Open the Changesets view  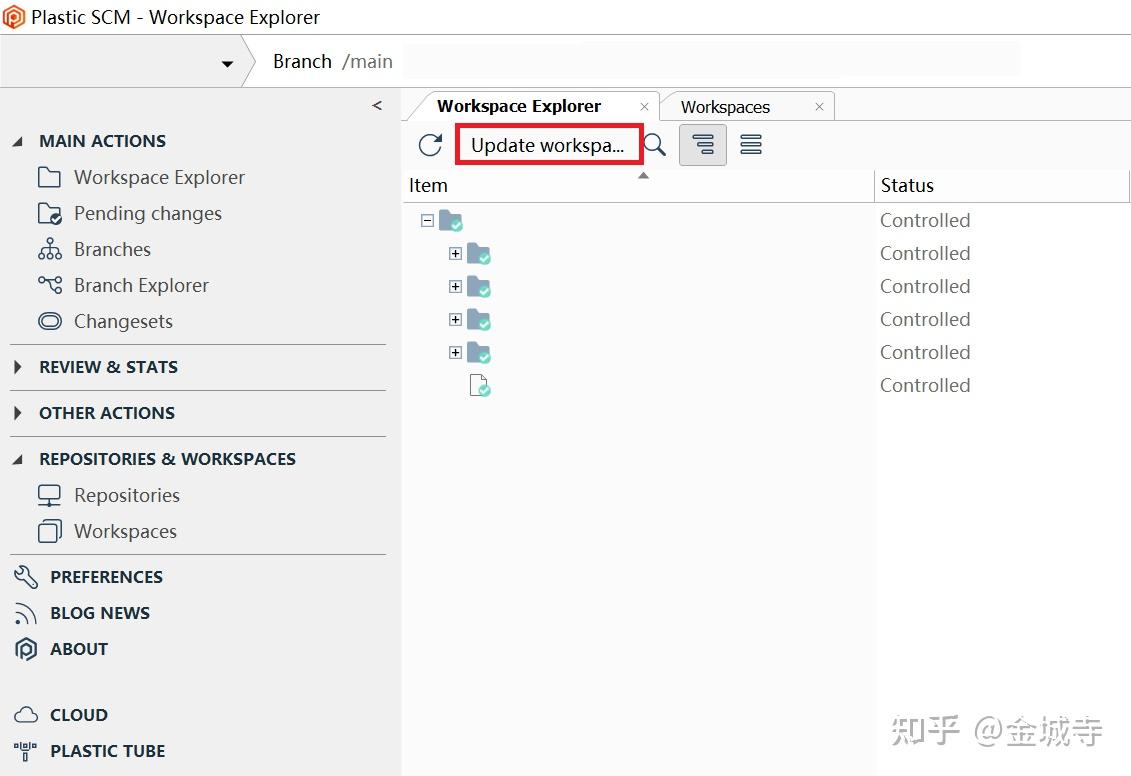[123, 322]
